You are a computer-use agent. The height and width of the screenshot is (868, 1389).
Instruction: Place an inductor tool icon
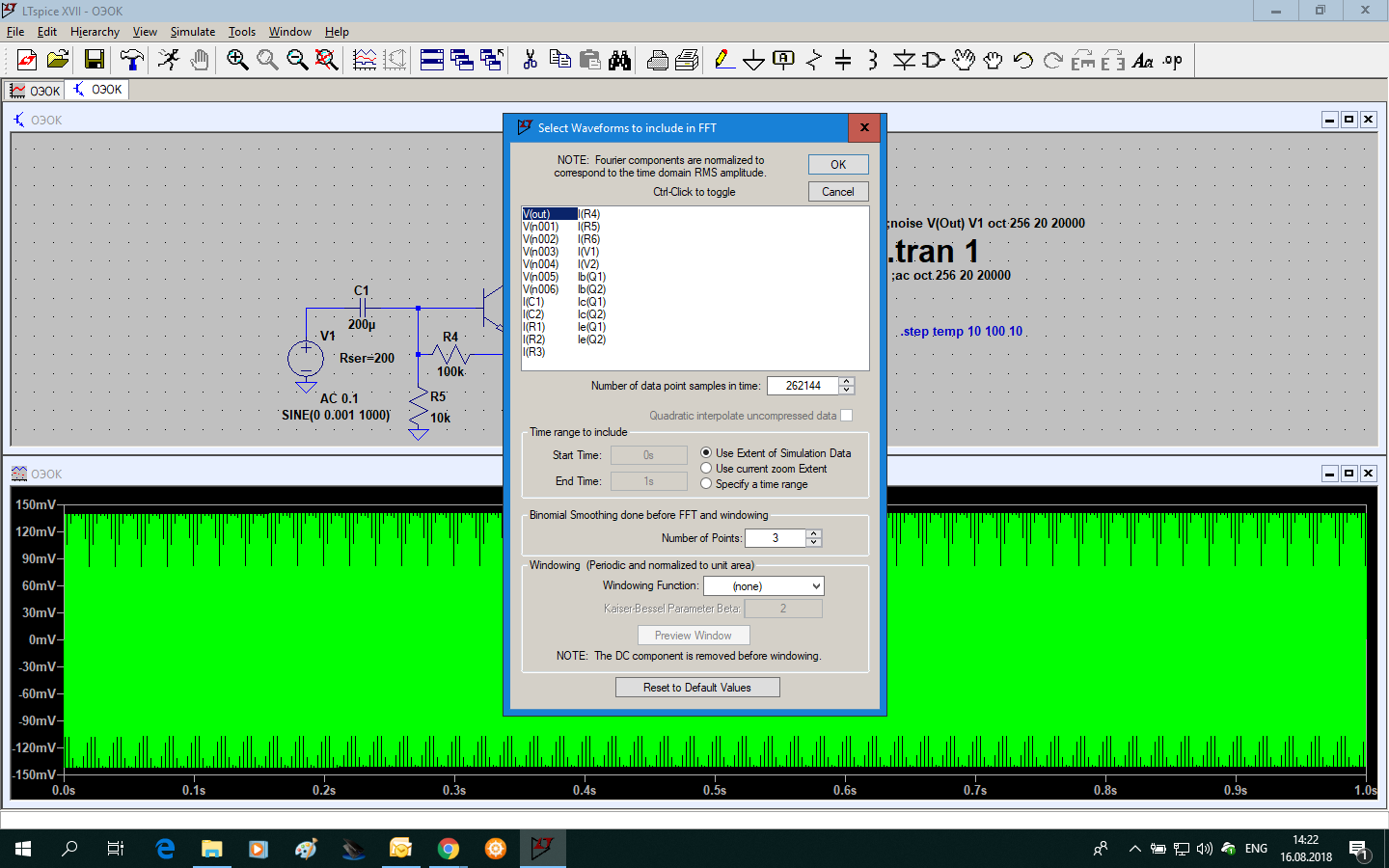coord(873,60)
